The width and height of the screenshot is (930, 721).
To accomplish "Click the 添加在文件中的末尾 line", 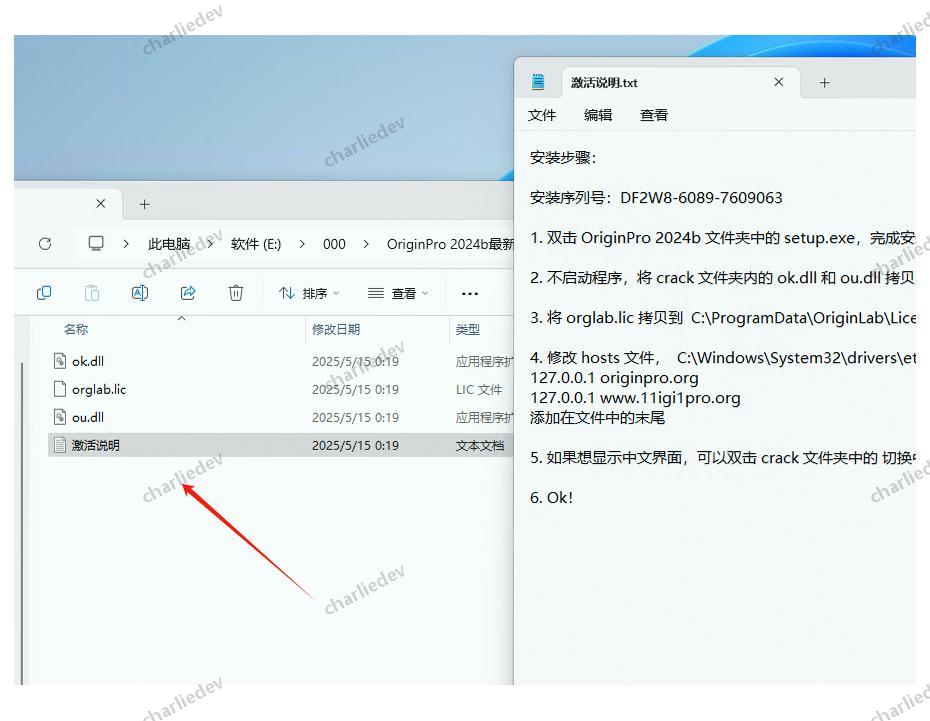I will tap(597, 417).
